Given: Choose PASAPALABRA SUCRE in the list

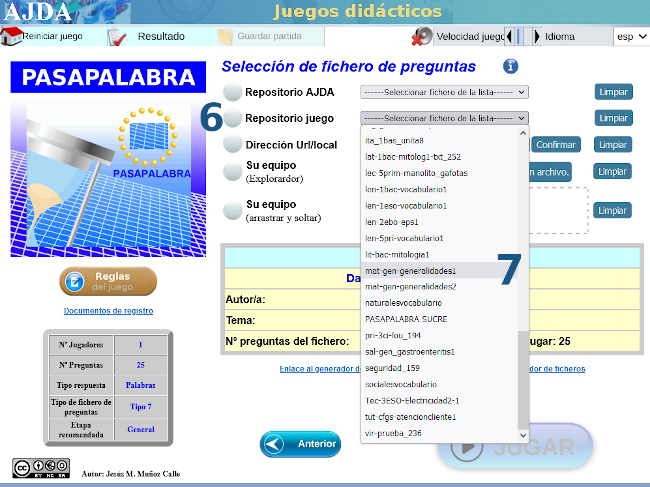Looking at the screenshot, I should click(x=405, y=319).
